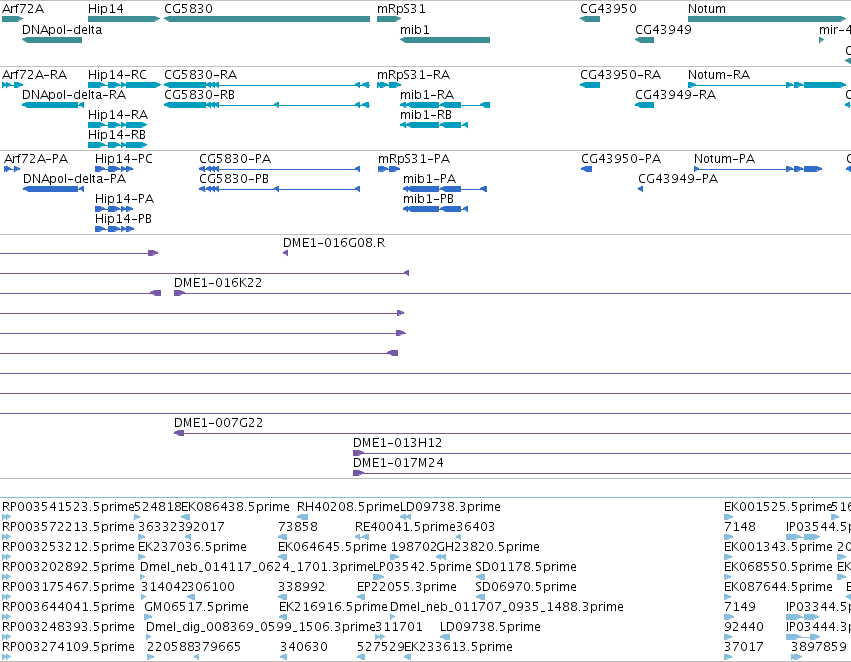851x662 pixels.
Task: Click the LD09738.5prime EST label
Action: (x=490, y=628)
